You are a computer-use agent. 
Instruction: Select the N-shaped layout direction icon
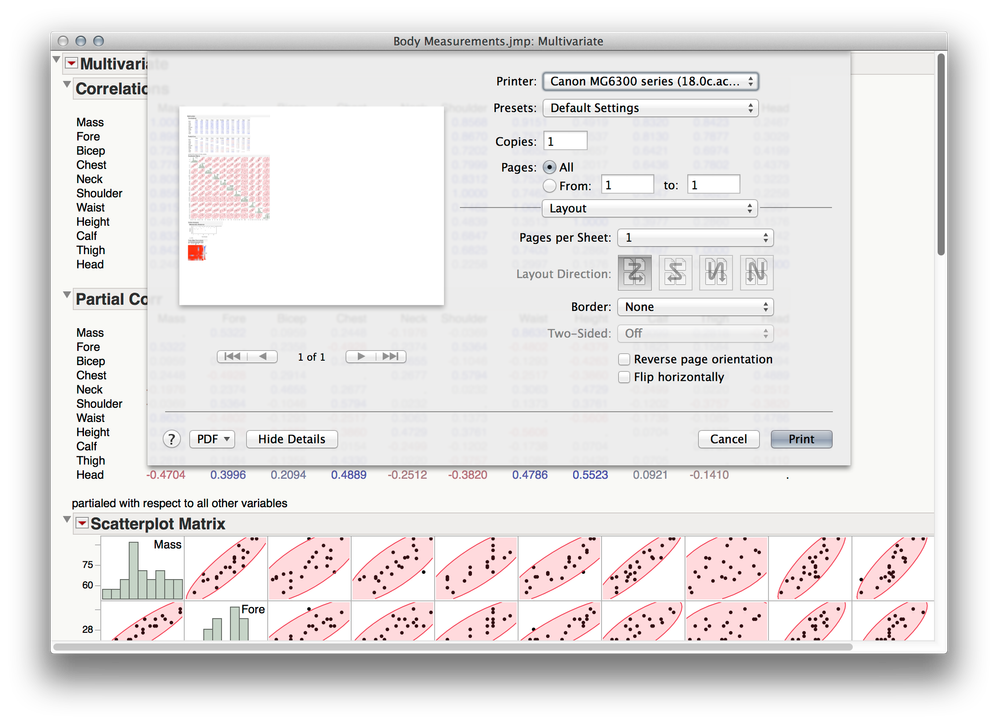coord(757,272)
